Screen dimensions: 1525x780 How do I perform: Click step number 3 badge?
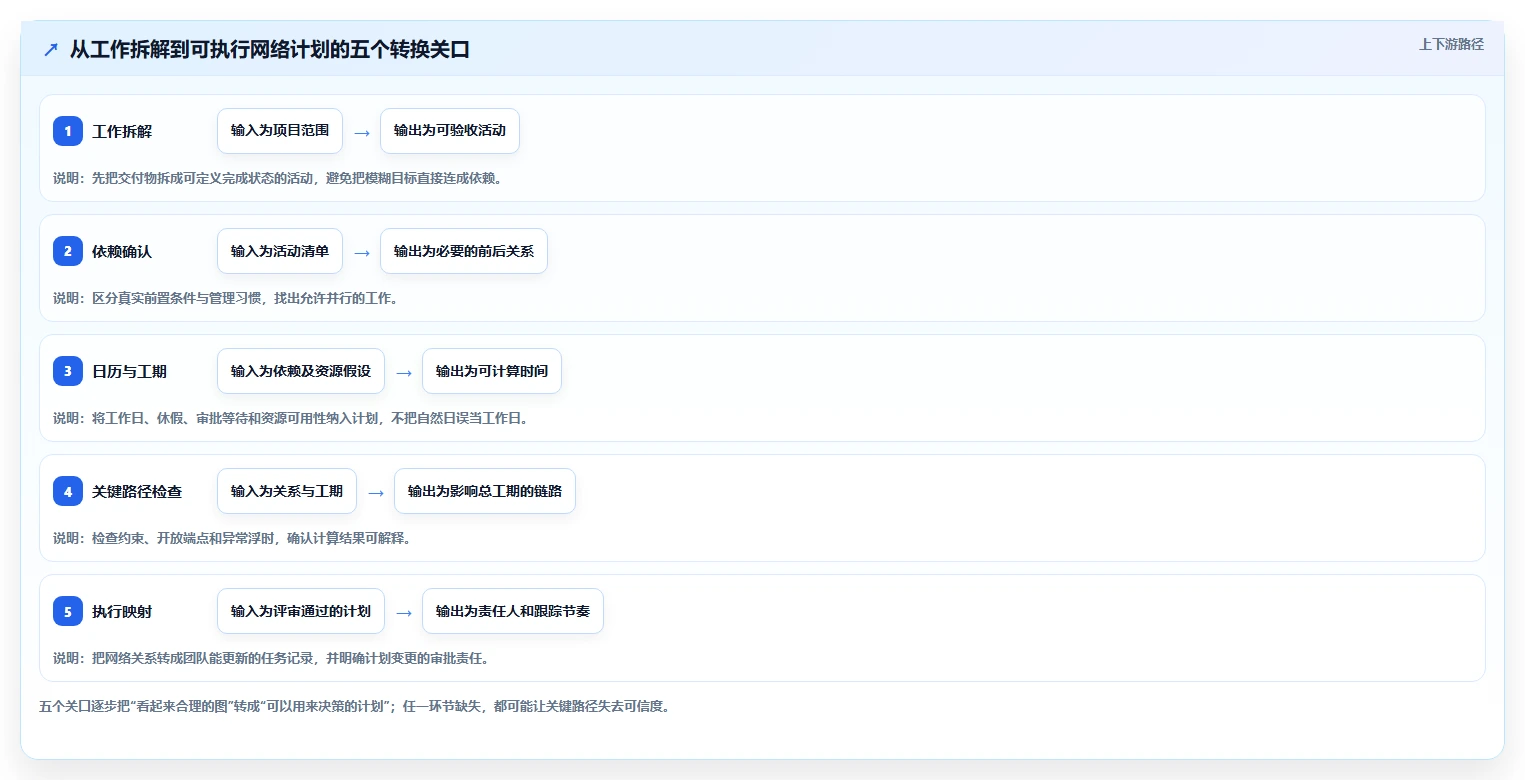point(68,371)
